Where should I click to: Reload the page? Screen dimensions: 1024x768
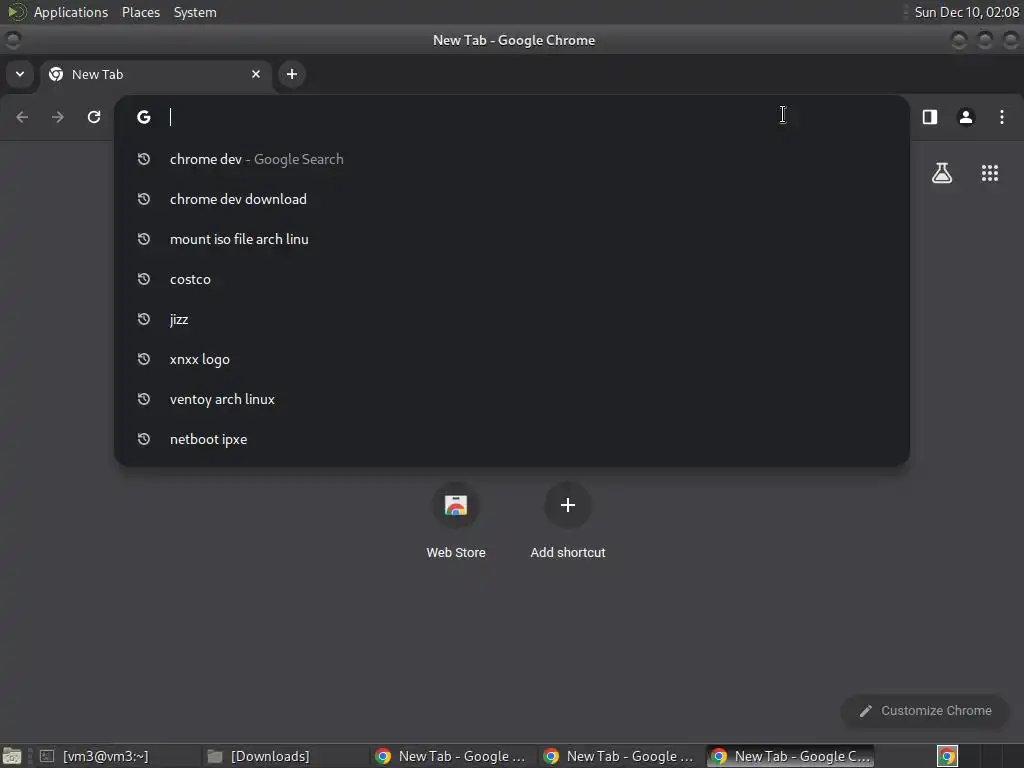(94, 117)
